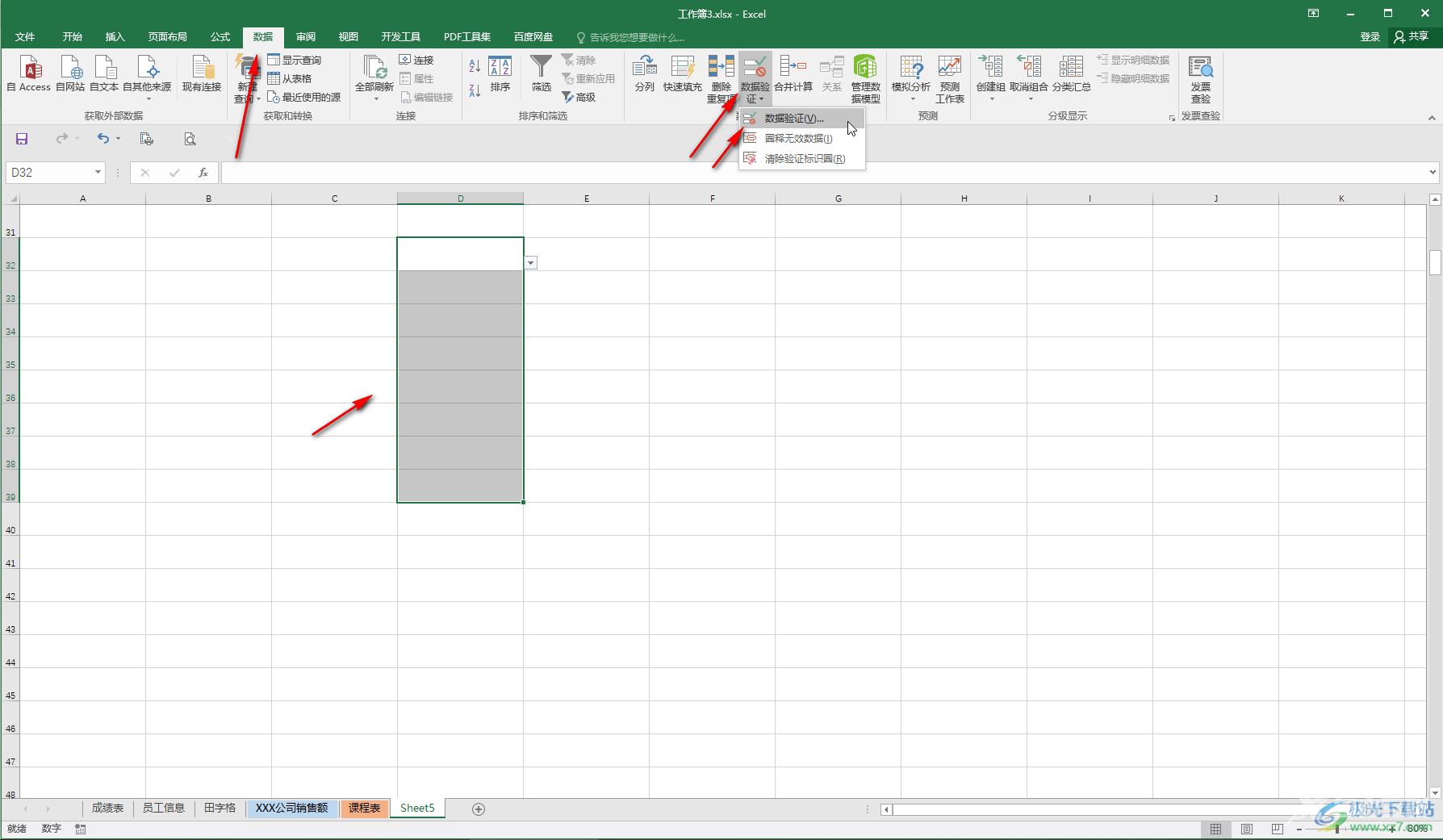Screen dimensions: 1443x840
Task: Open the Outline (分级显示) dialog launcher
Action: [1172, 118]
